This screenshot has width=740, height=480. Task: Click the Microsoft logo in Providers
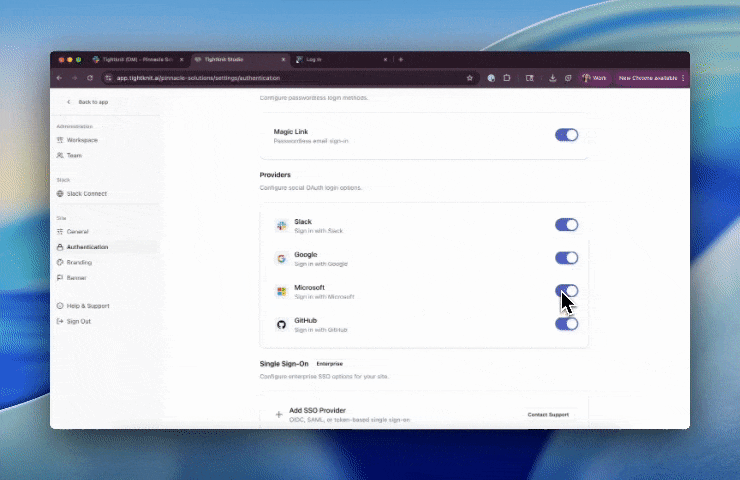pyautogui.click(x=282, y=292)
